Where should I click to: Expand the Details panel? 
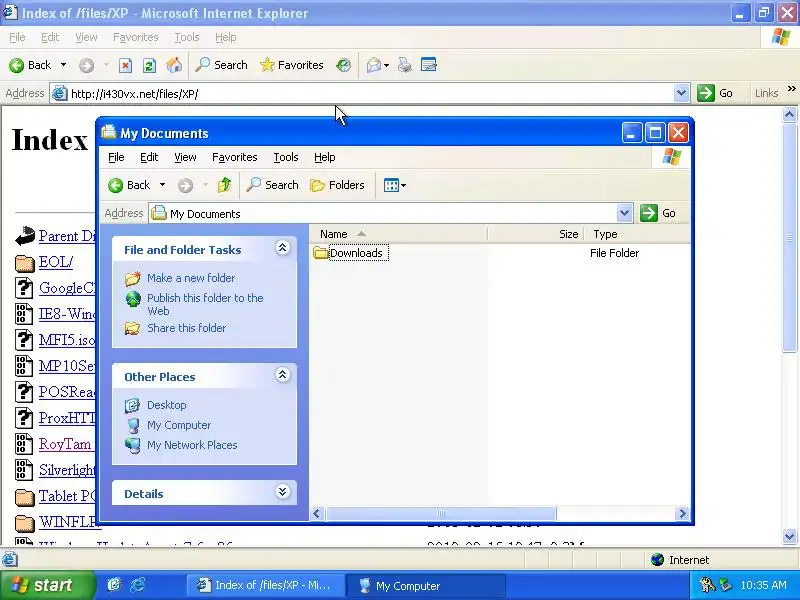coord(283,492)
